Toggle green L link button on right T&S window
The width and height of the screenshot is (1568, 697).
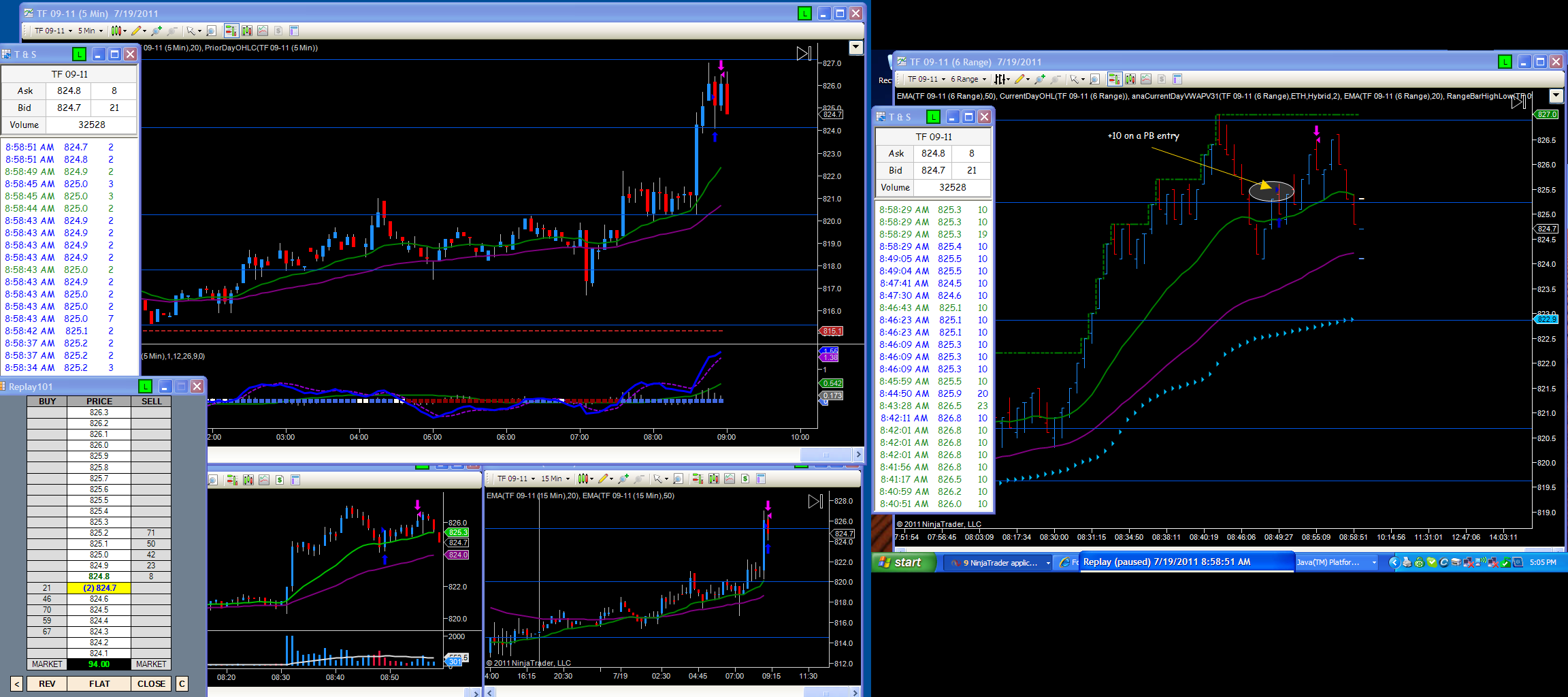[933, 117]
